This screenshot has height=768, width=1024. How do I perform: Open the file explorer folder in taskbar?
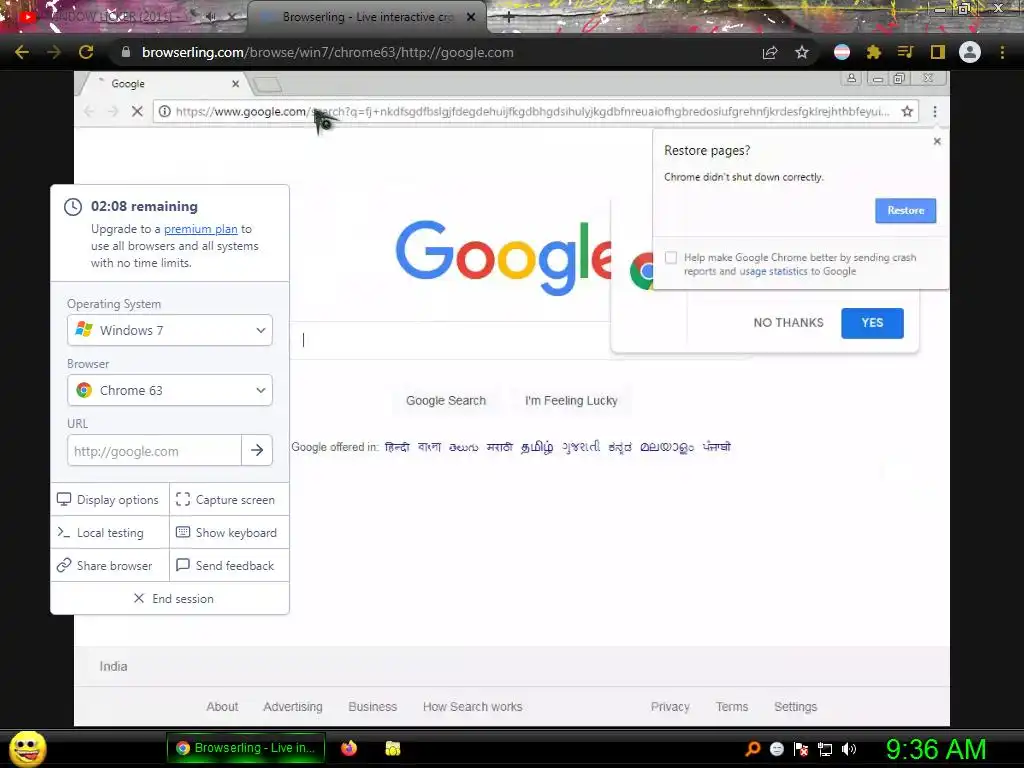[x=392, y=748]
